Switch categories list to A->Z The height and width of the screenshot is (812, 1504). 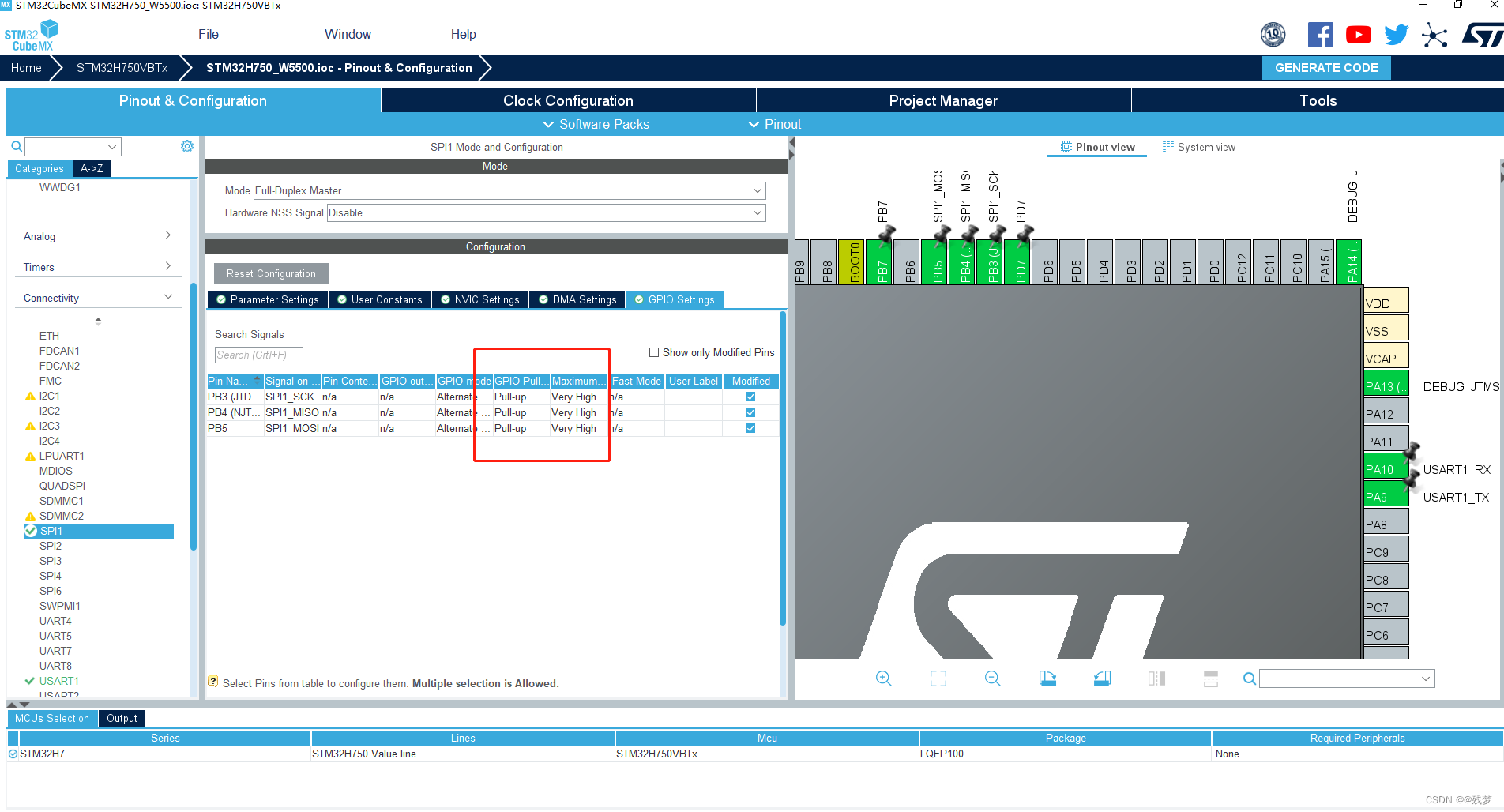click(x=92, y=168)
